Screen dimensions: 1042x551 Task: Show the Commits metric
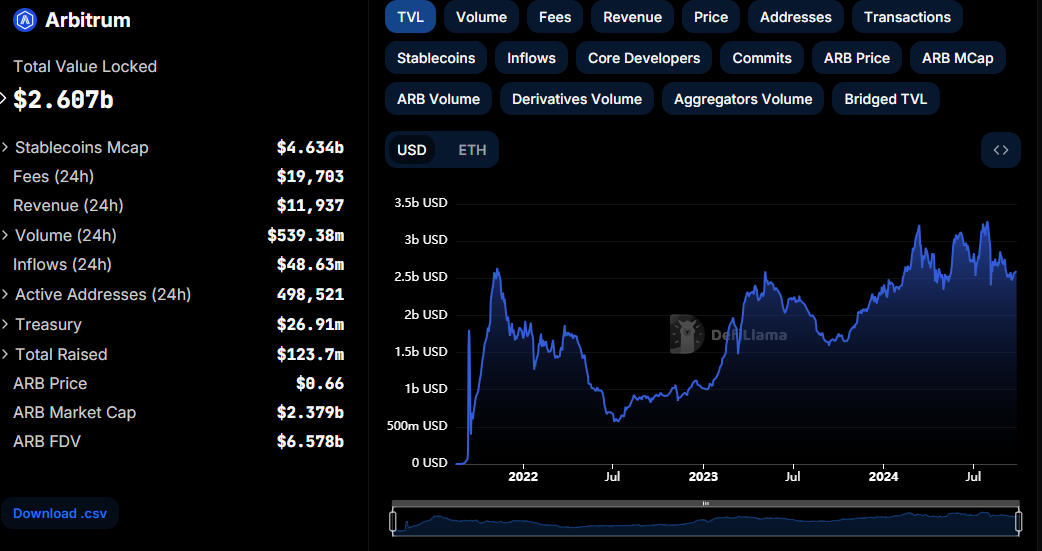pyautogui.click(x=762, y=58)
